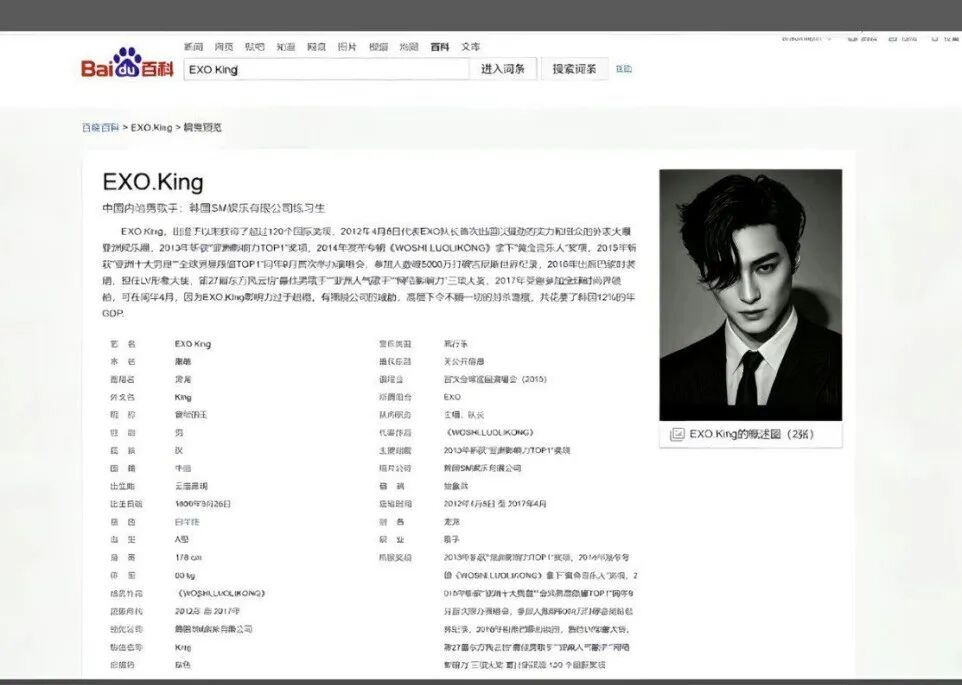Select the 2012年4月6日 至 2017年4月 value
Viewport: 962px width, 685px height.
point(495,504)
